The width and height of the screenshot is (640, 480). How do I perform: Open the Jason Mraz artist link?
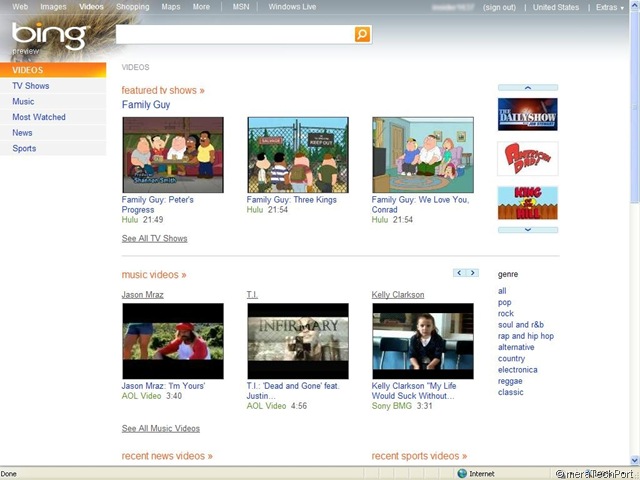pos(142,295)
